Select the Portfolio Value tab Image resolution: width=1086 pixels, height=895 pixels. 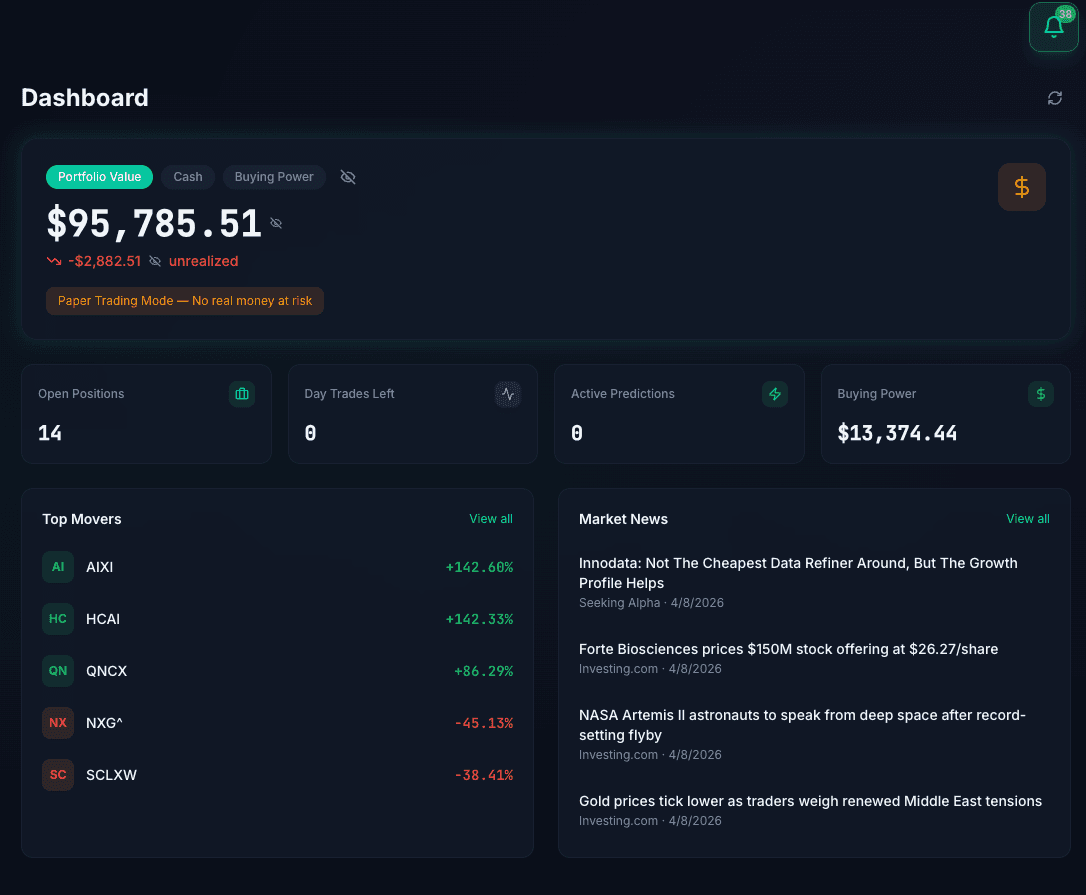point(99,177)
